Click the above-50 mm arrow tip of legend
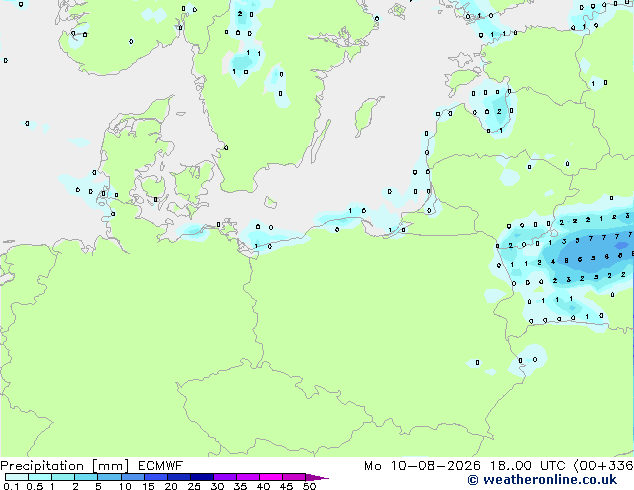The height and width of the screenshot is (490, 634). pyautogui.click(x=317, y=477)
